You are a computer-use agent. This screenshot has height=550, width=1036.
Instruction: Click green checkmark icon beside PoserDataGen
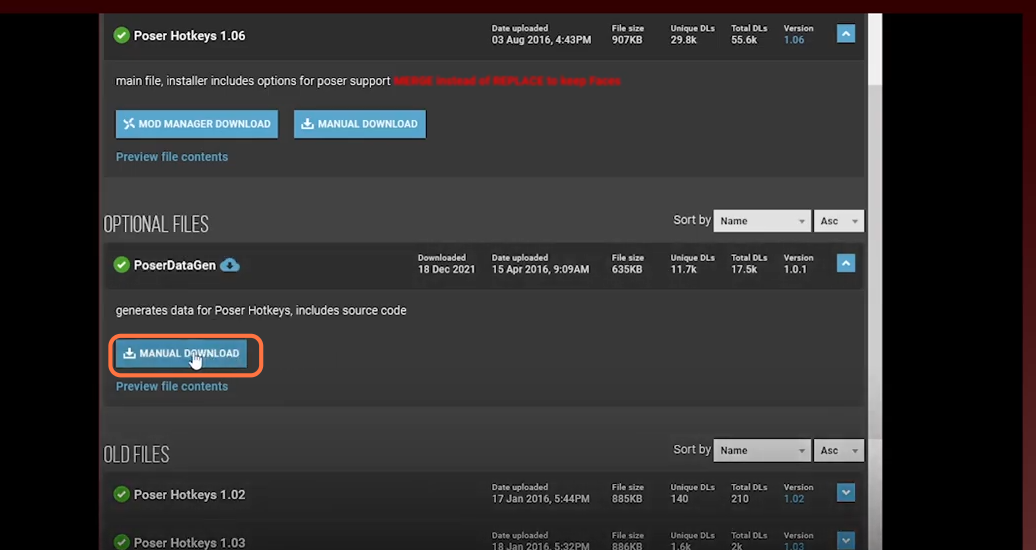coord(122,265)
